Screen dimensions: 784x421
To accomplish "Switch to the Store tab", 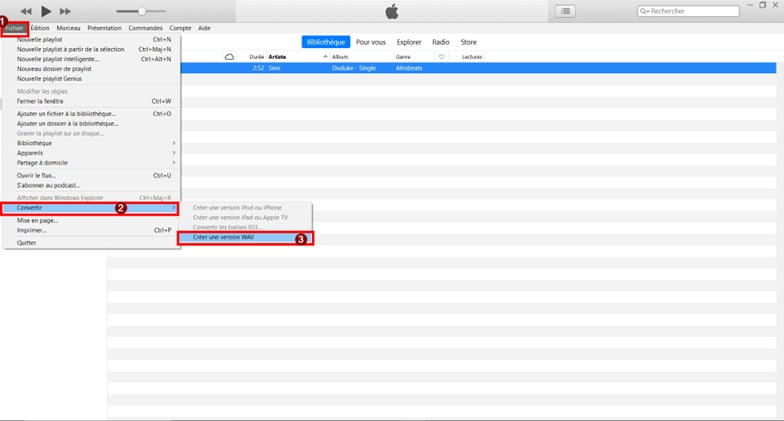I will click(x=468, y=42).
